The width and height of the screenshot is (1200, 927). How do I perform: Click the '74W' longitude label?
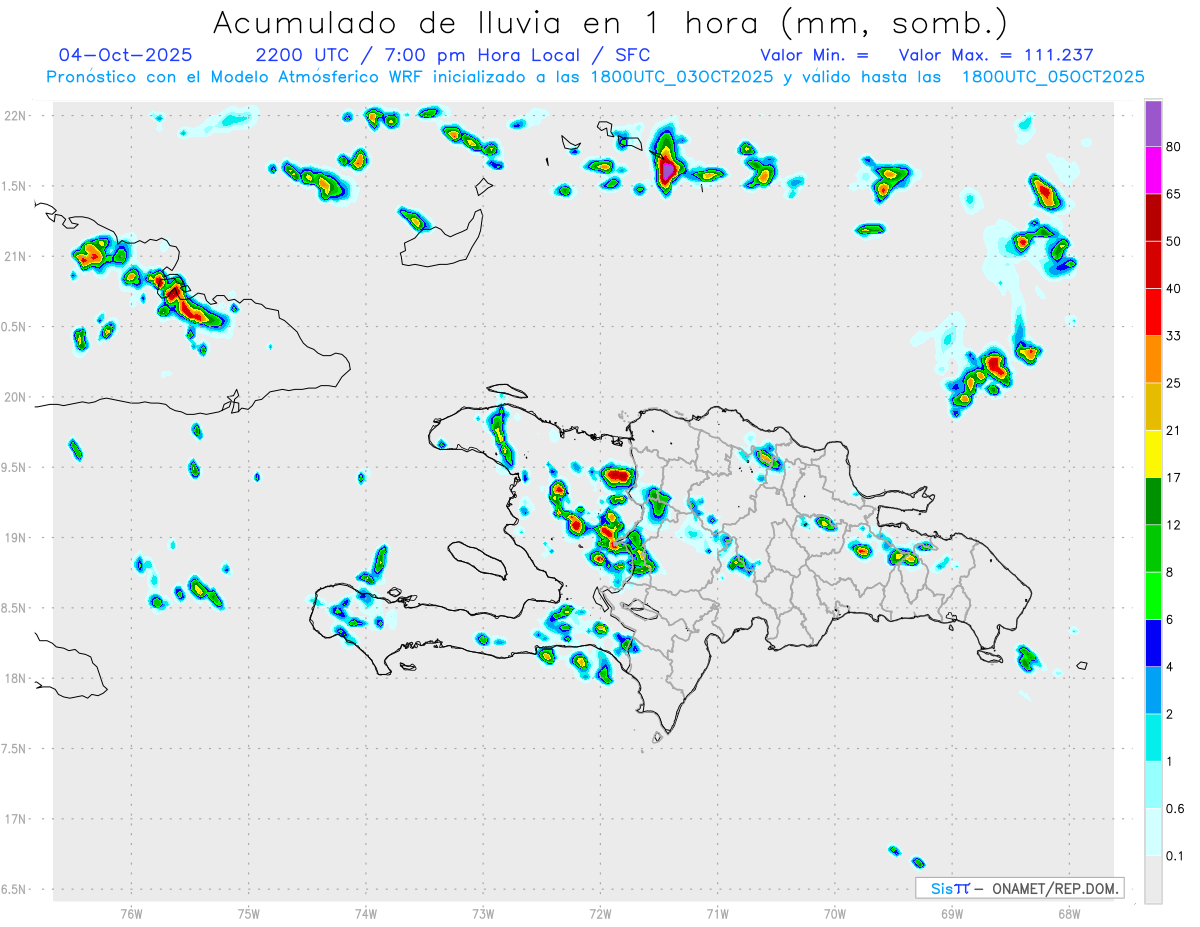[x=366, y=913]
